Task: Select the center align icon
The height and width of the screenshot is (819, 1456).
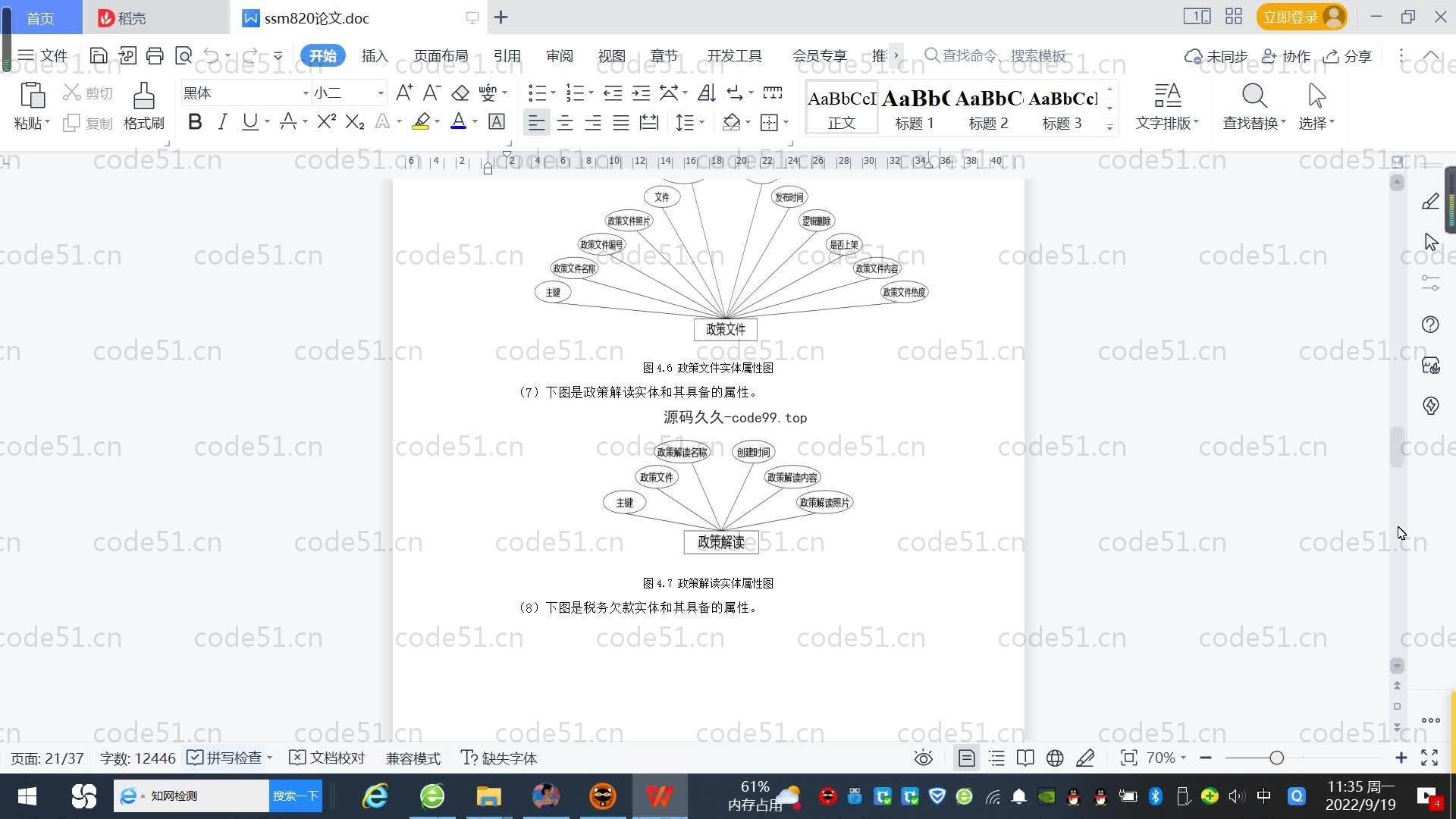Action: pos(565,122)
